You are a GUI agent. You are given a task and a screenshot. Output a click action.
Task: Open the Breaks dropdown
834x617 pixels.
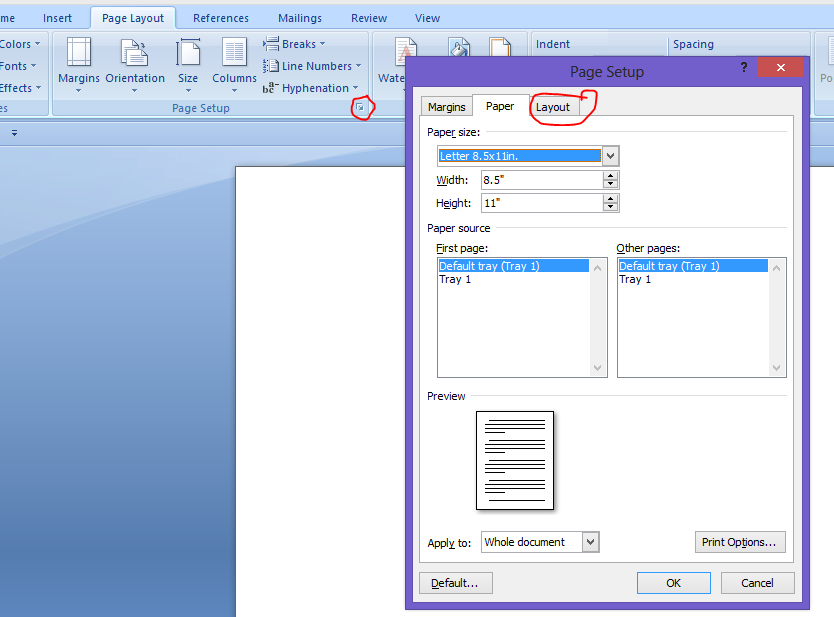pyautogui.click(x=296, y=44)
